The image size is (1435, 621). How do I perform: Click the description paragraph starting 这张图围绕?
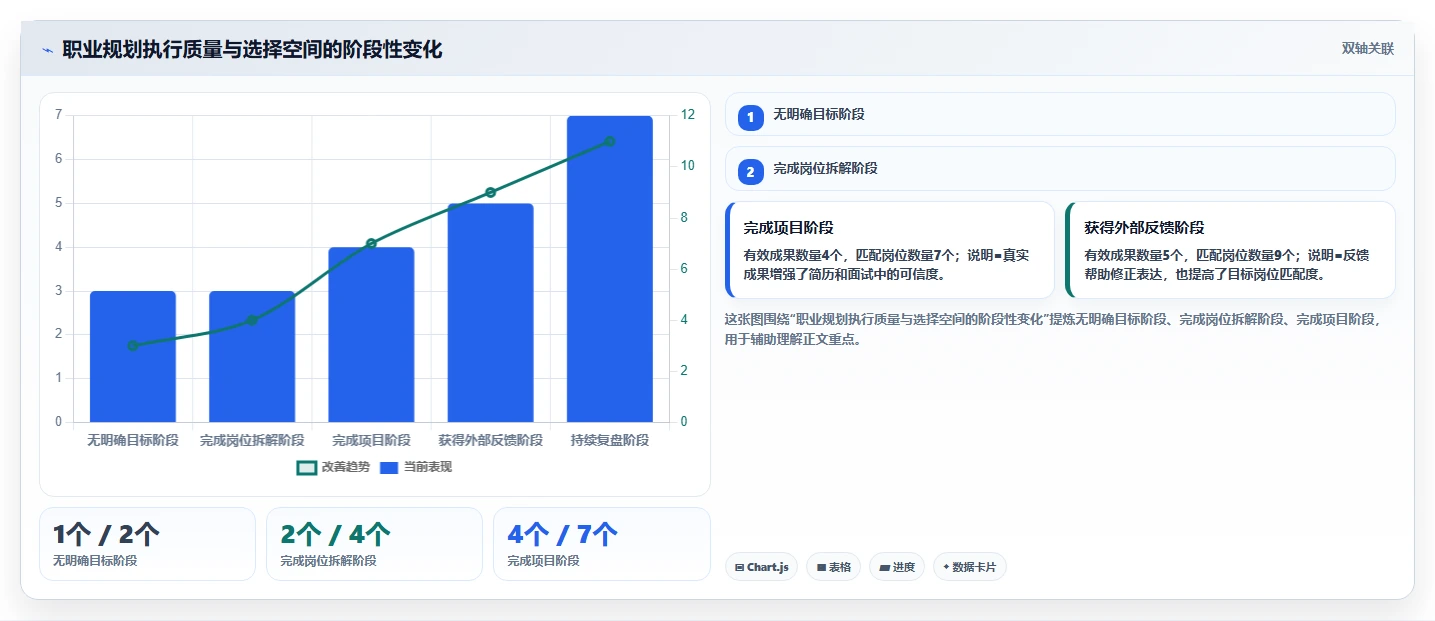[1054, 329]
